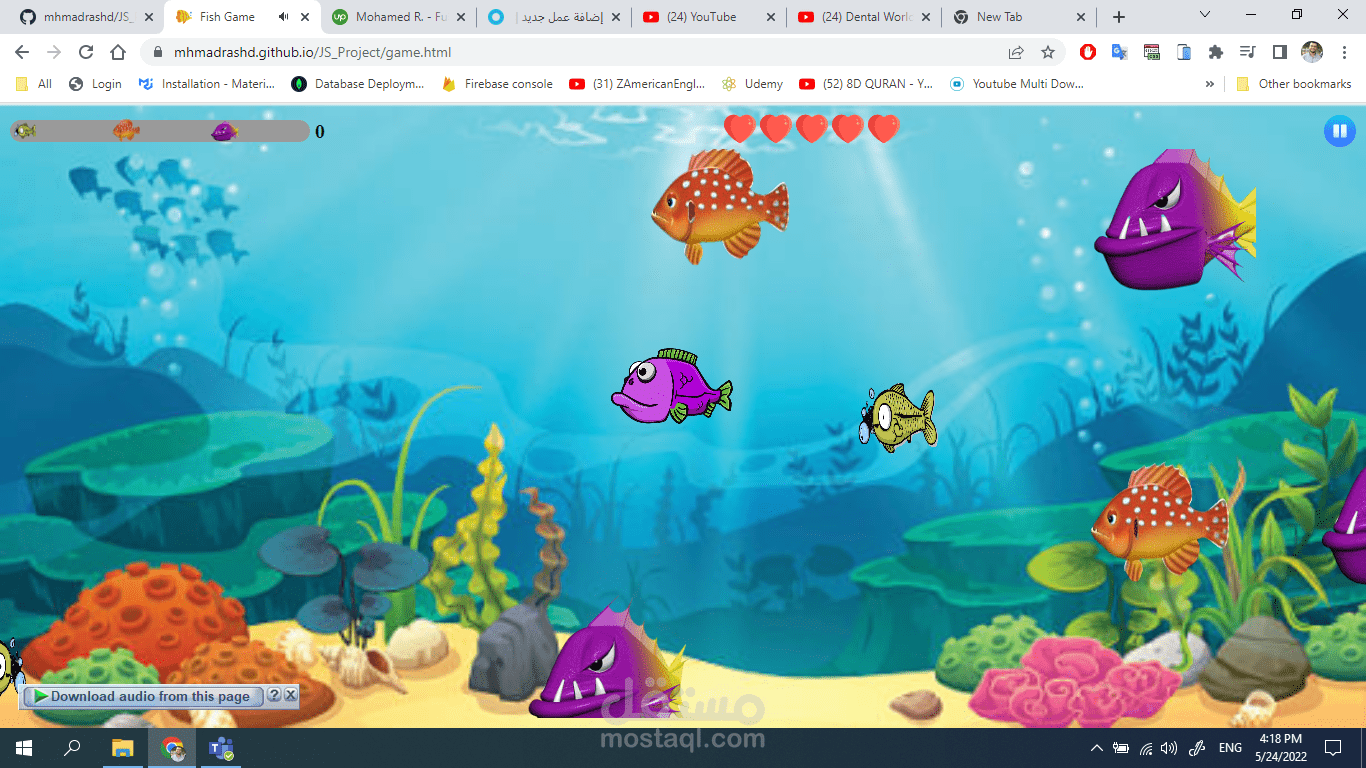Click the small yellow-green fish
The image size is (1366, 768).
click(x=897, y=417)
